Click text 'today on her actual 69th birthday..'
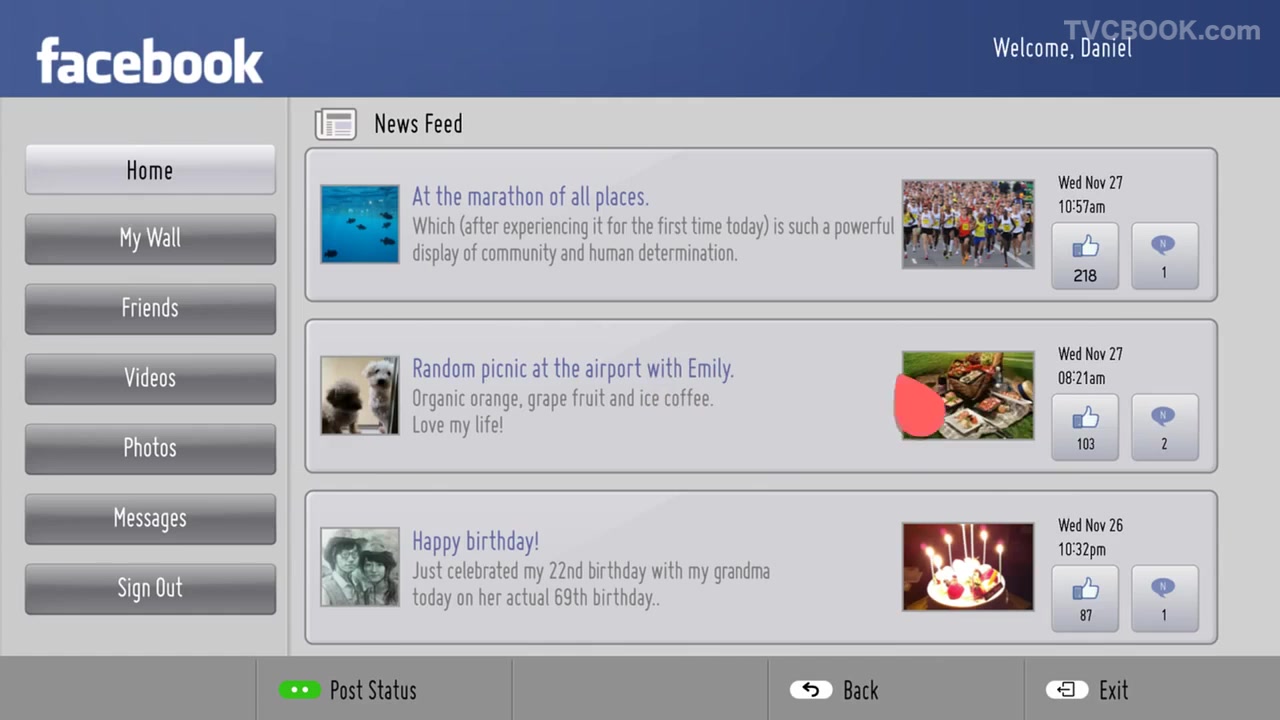Screen dimensions: 1280x720 536,598
